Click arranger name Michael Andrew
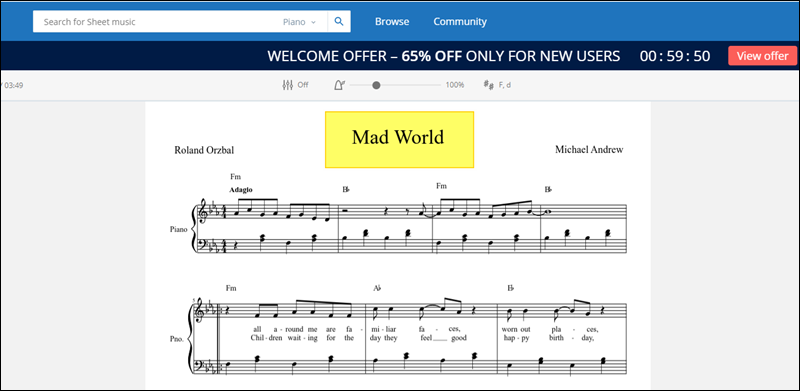The image size is (800, 391). click(589, 150)
